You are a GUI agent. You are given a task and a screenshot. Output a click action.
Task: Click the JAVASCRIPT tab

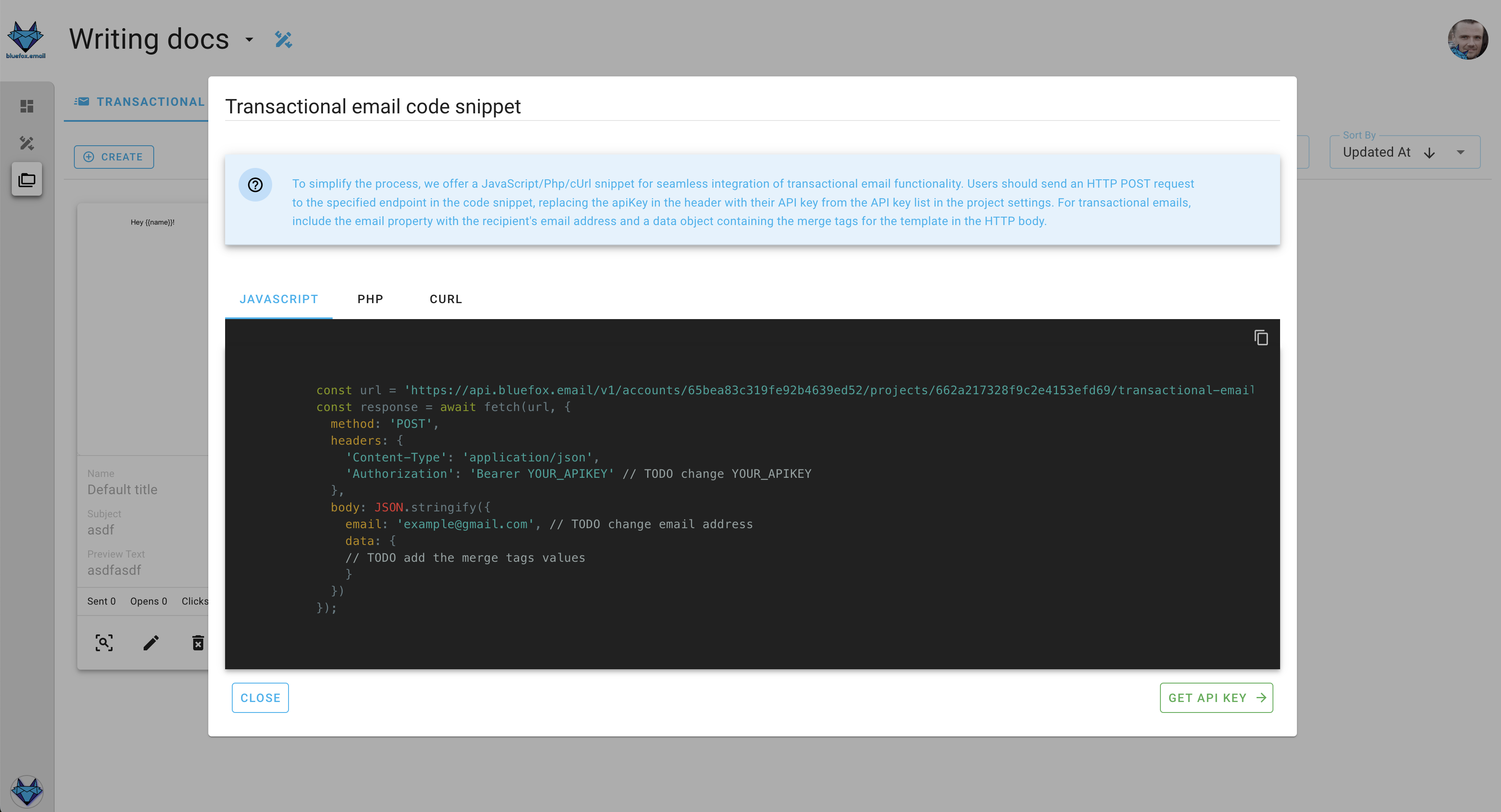coord(278,298)
